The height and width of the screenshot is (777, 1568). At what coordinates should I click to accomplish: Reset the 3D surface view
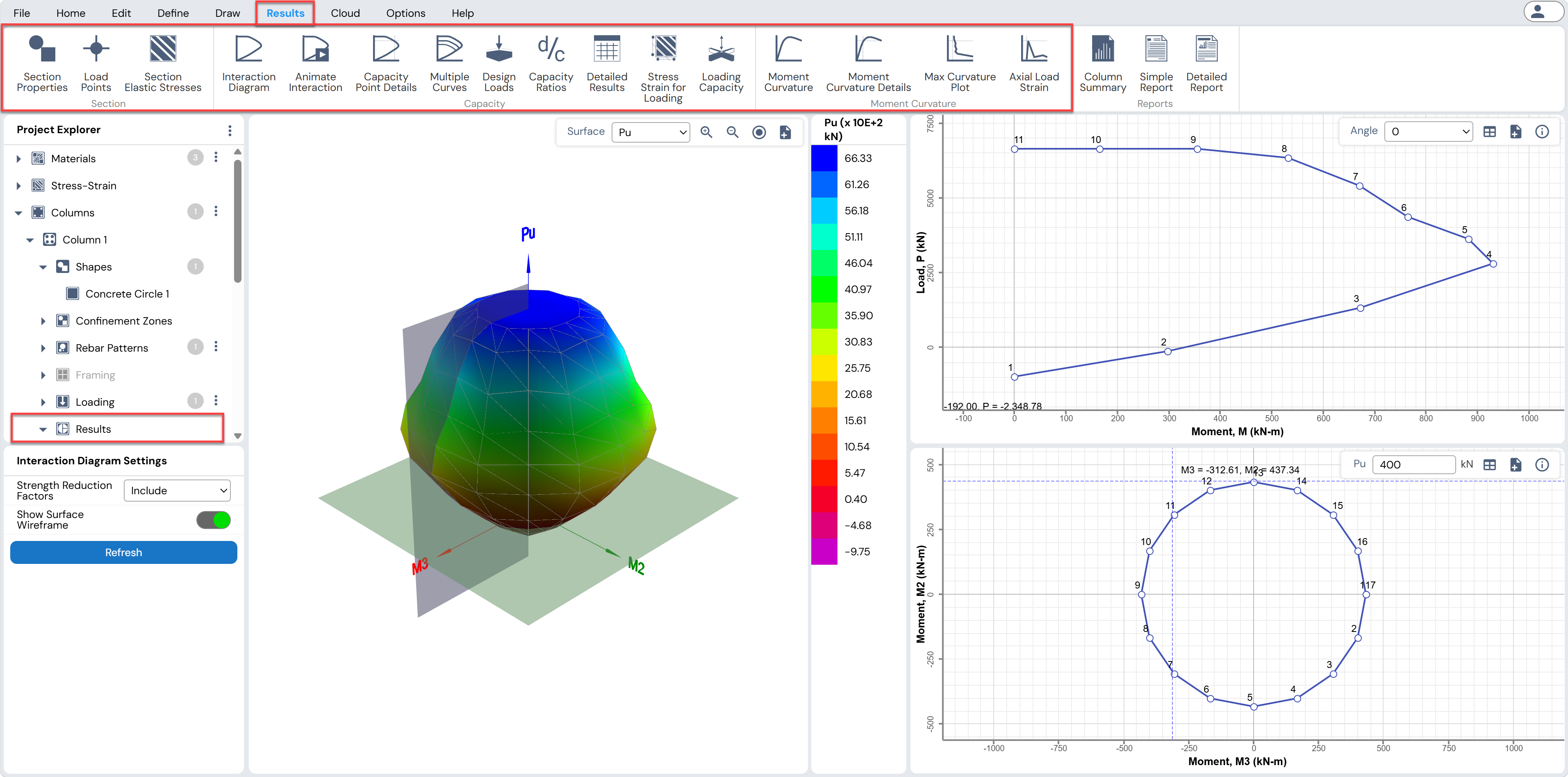758,132
